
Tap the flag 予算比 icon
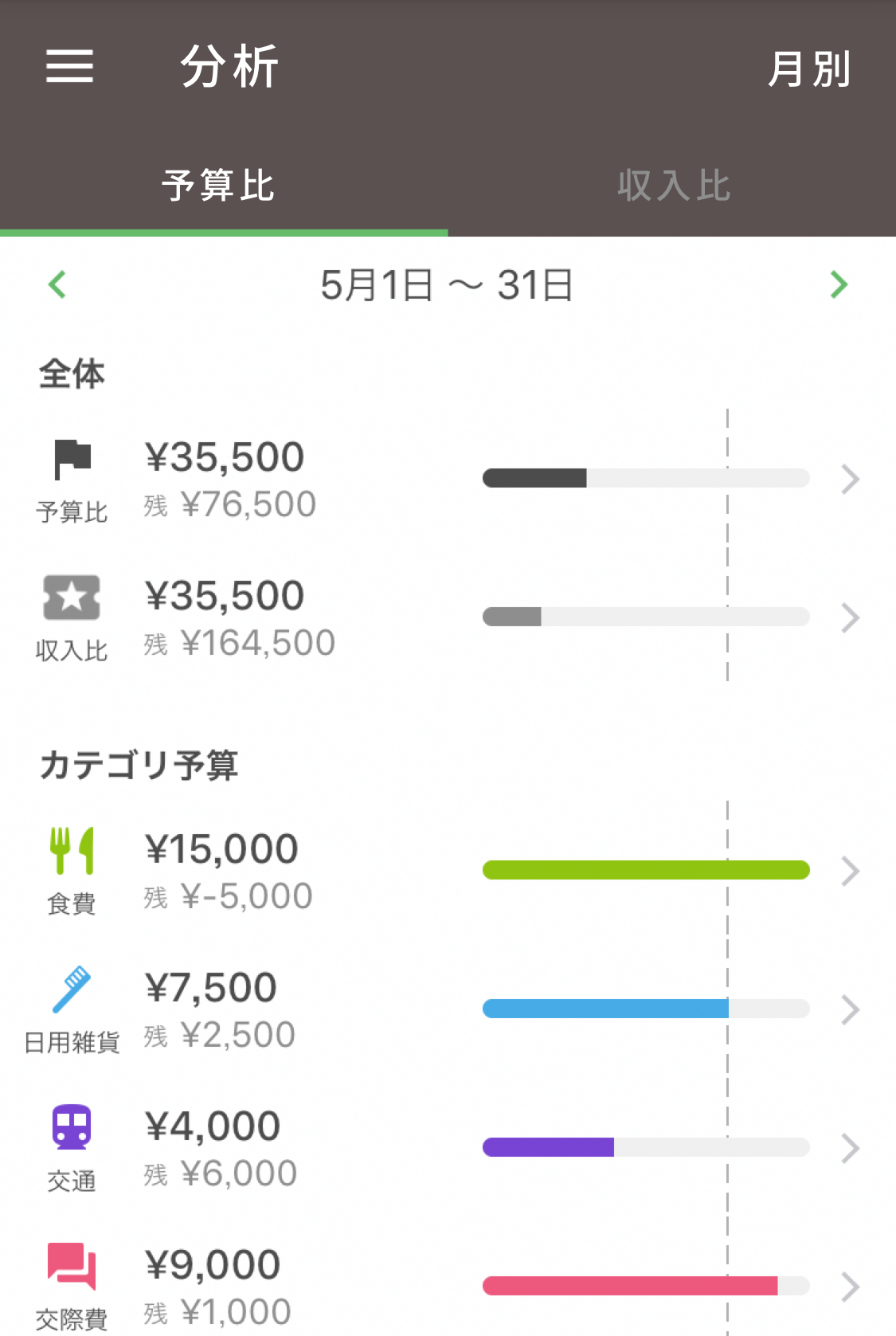[x=72, y=460]
